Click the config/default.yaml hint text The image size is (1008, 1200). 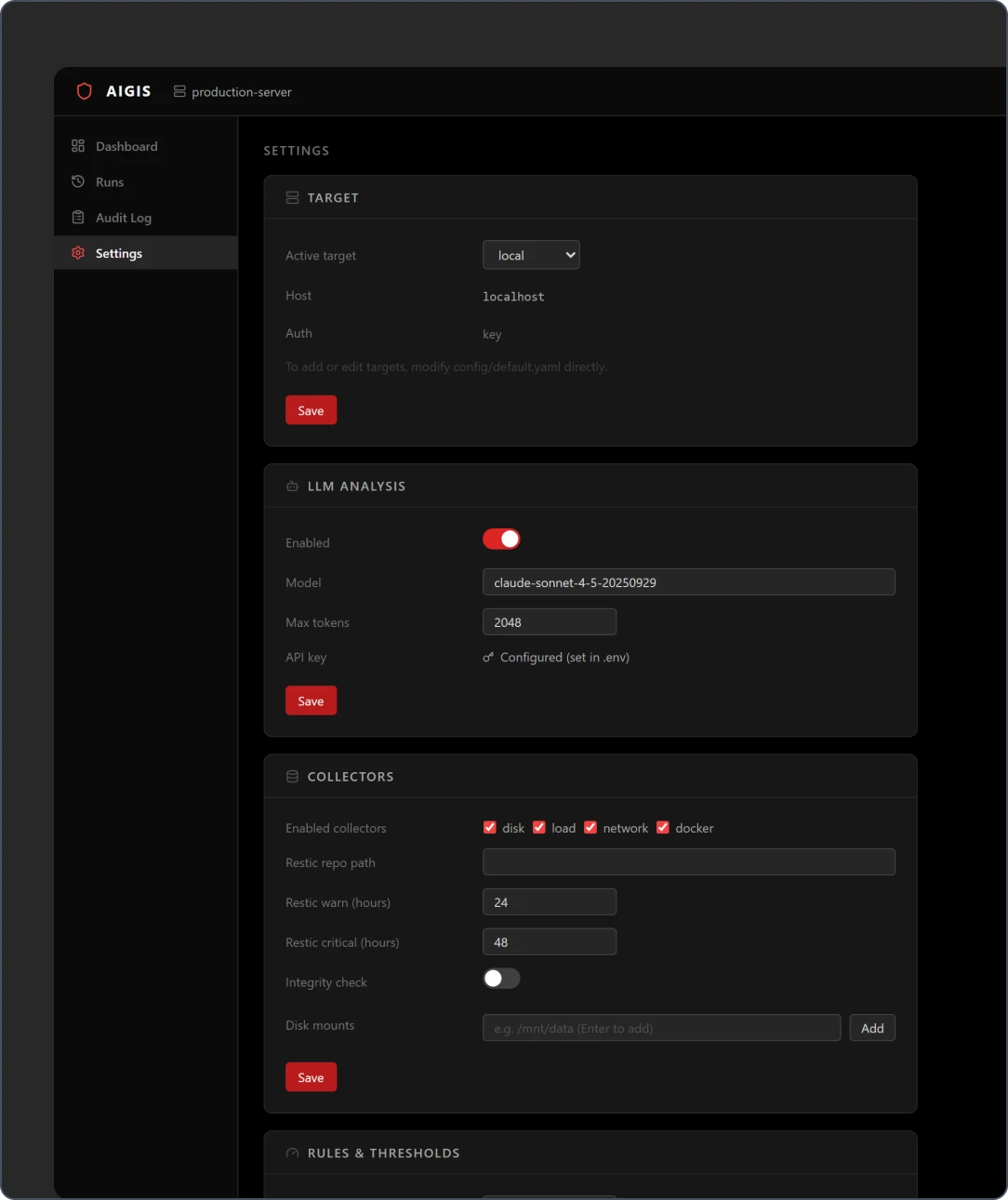pyautogui.click(x=446, y=367)
